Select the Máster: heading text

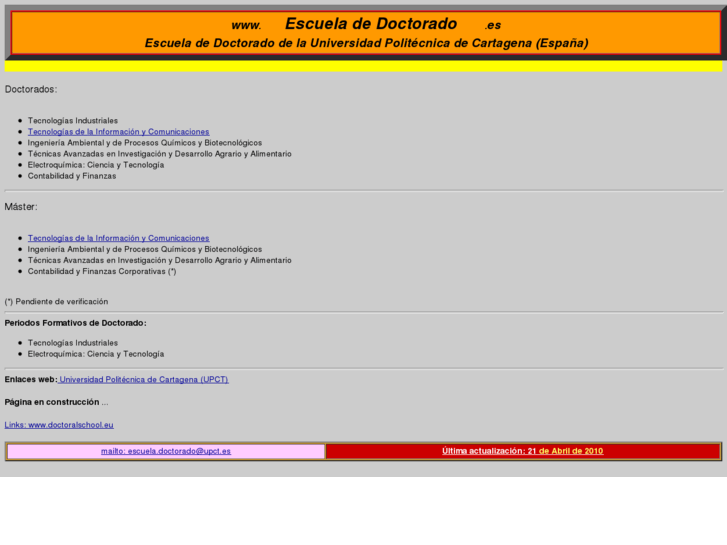pos(21,207)
